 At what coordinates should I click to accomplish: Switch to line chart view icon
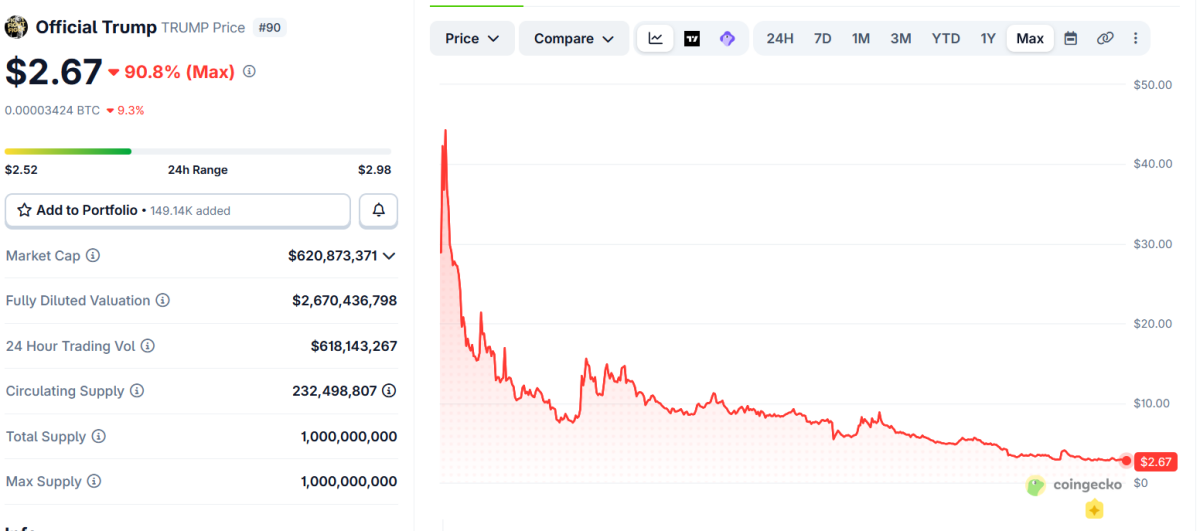pos(655,39)
